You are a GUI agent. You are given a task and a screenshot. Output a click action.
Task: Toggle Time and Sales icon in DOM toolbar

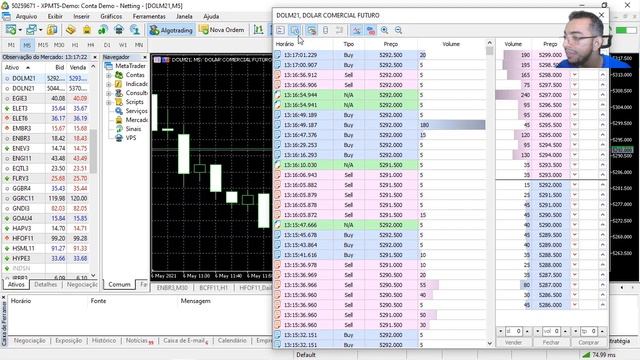(295, 30)
